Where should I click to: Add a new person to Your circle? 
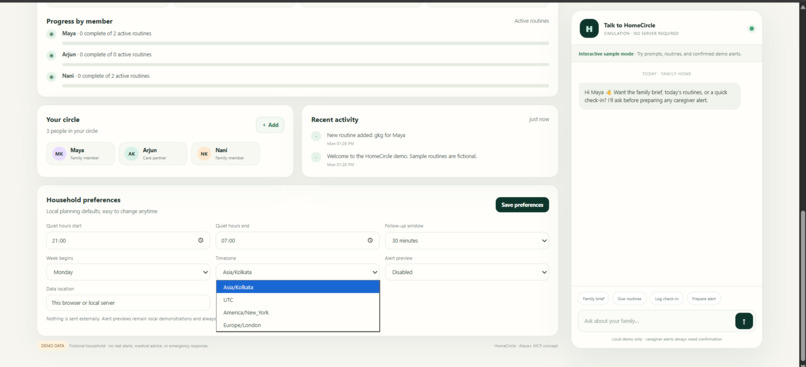[270, 125]
